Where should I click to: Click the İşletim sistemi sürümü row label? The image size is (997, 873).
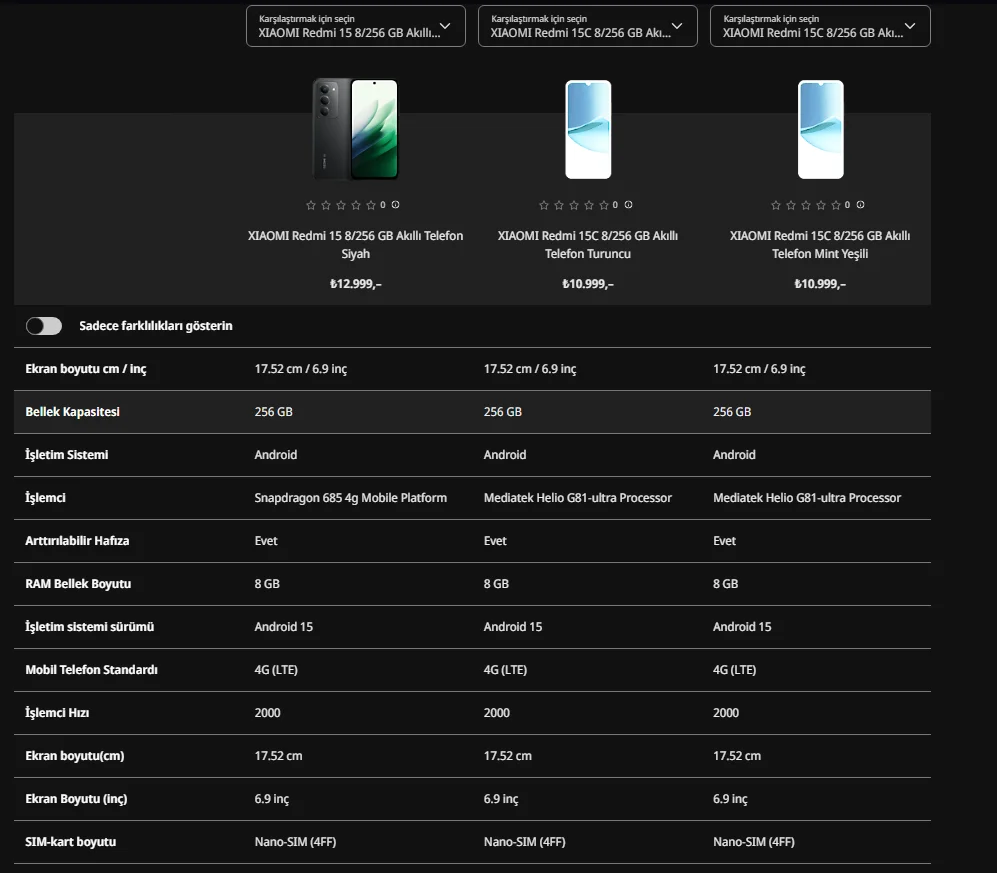point(90,626)
